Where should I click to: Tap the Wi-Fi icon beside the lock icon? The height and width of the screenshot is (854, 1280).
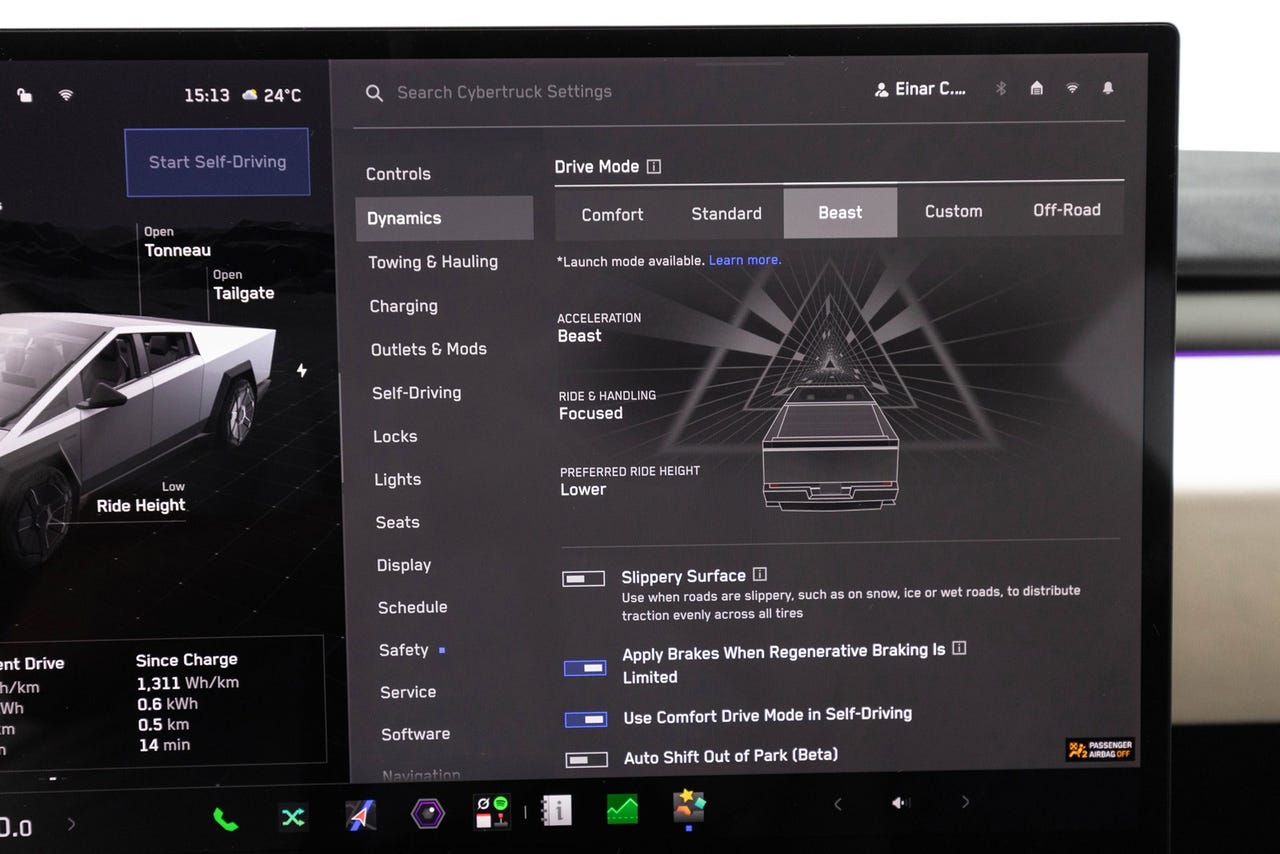tap(66, 95)
